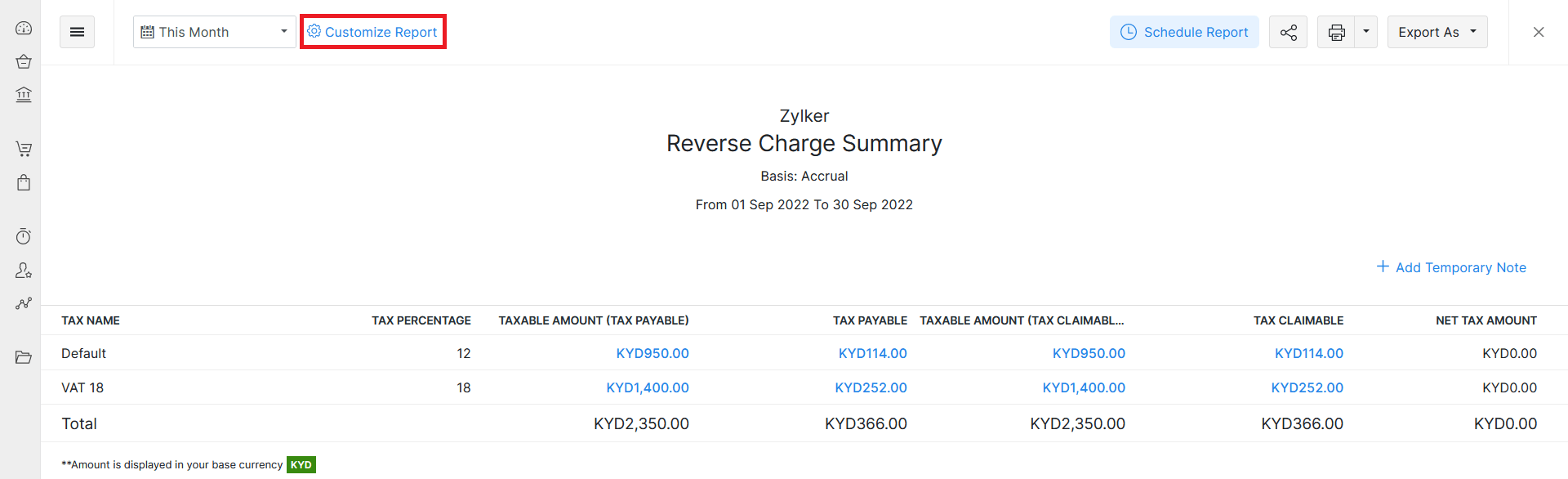Click the TAXABLE AMOUNT (TAX CLAIMABL... column header
Viewport: 1568px width, 479px height.
coord(1022,320)
